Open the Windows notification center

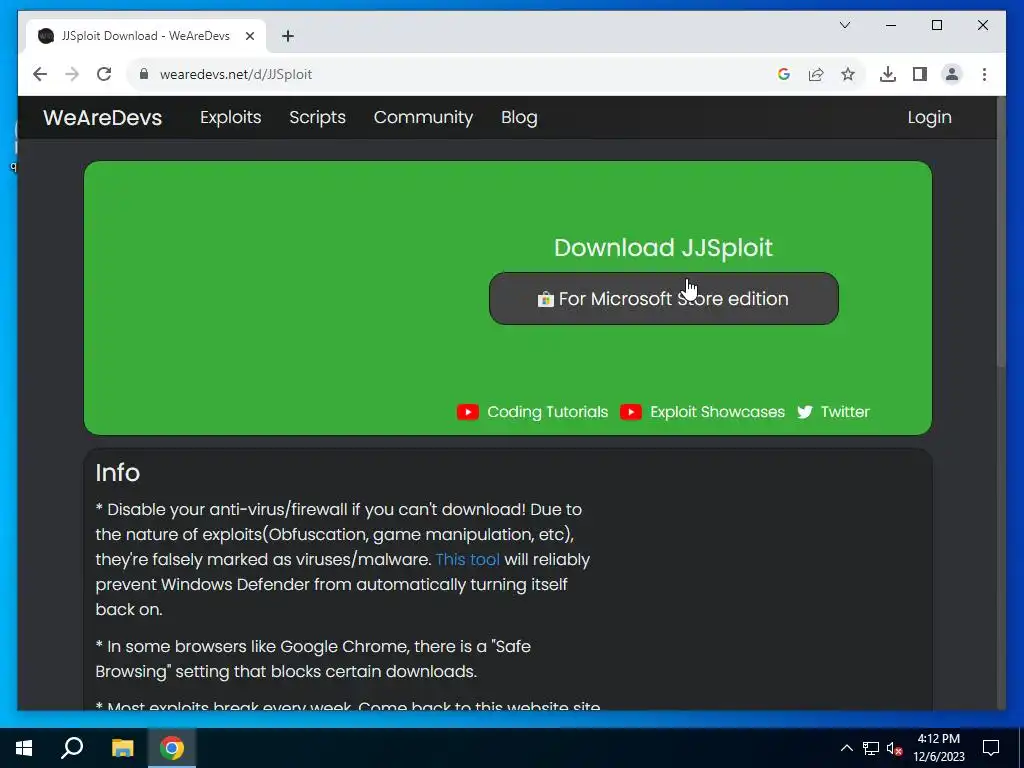click(991, 748)
